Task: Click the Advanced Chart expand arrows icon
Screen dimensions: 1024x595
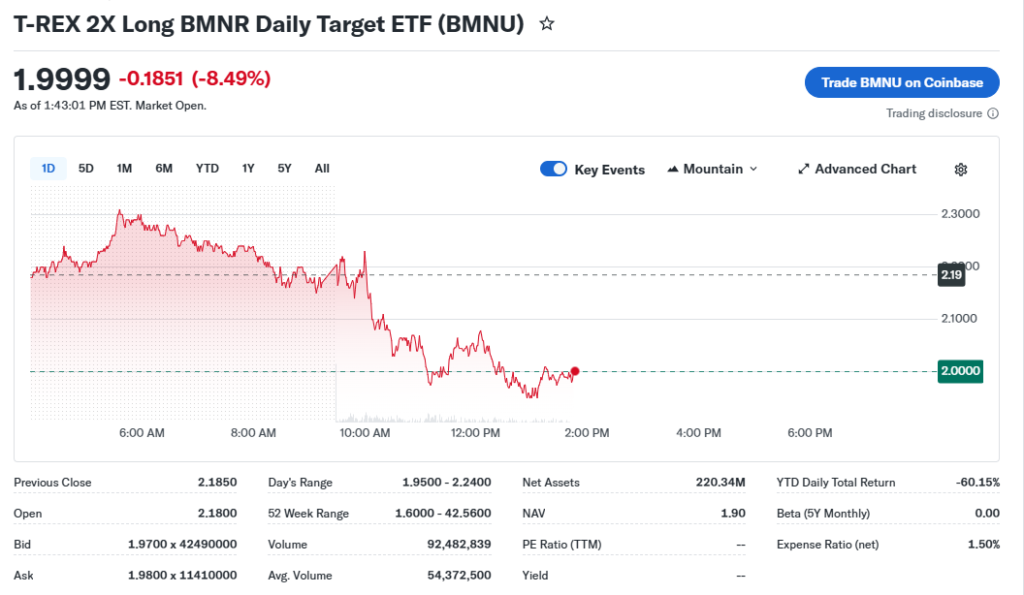Action: (x=803, y=170)
